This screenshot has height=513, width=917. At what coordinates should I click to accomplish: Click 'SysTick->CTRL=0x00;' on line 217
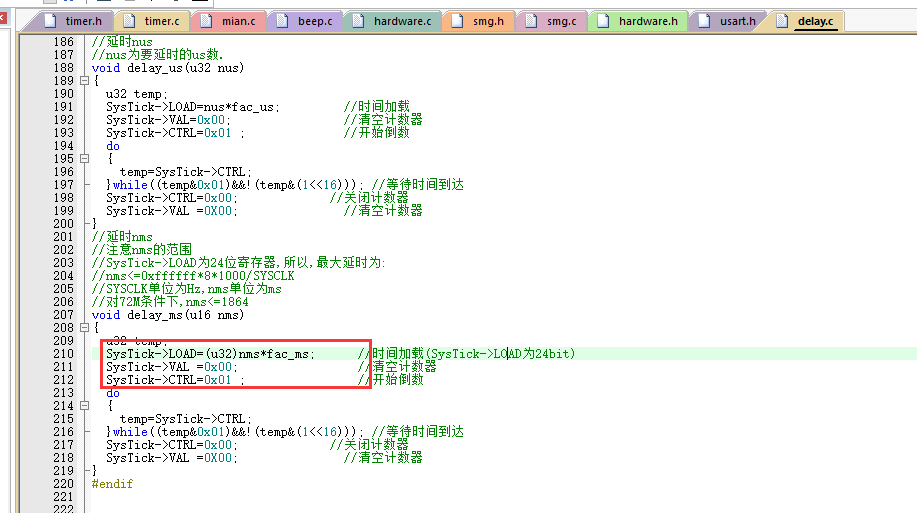171,445
